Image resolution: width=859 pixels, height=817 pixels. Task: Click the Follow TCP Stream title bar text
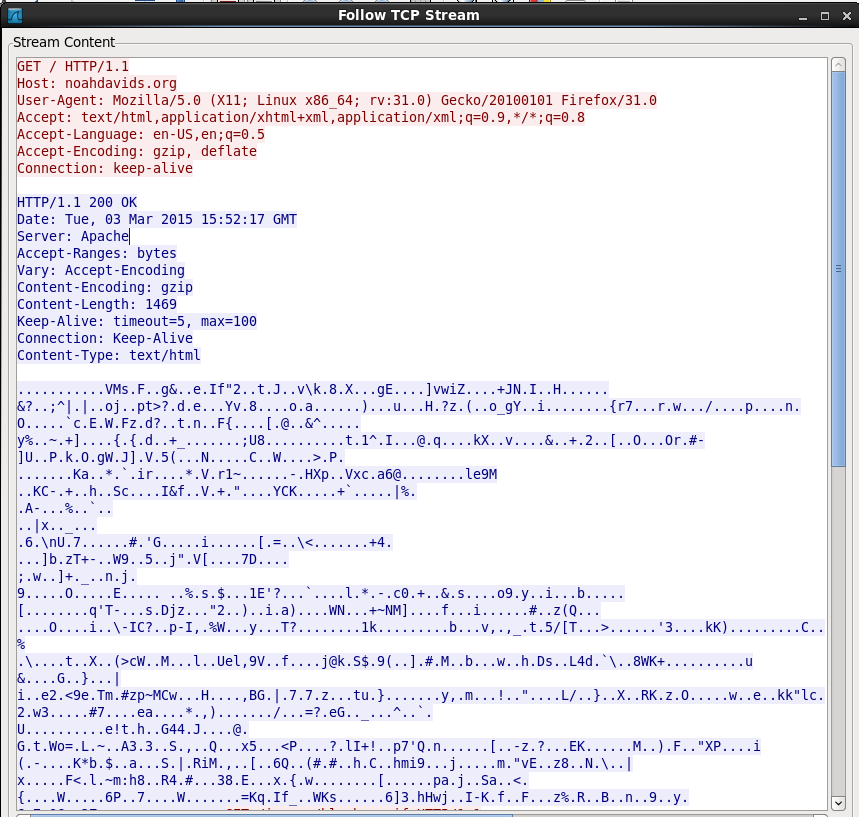[408, 15]
